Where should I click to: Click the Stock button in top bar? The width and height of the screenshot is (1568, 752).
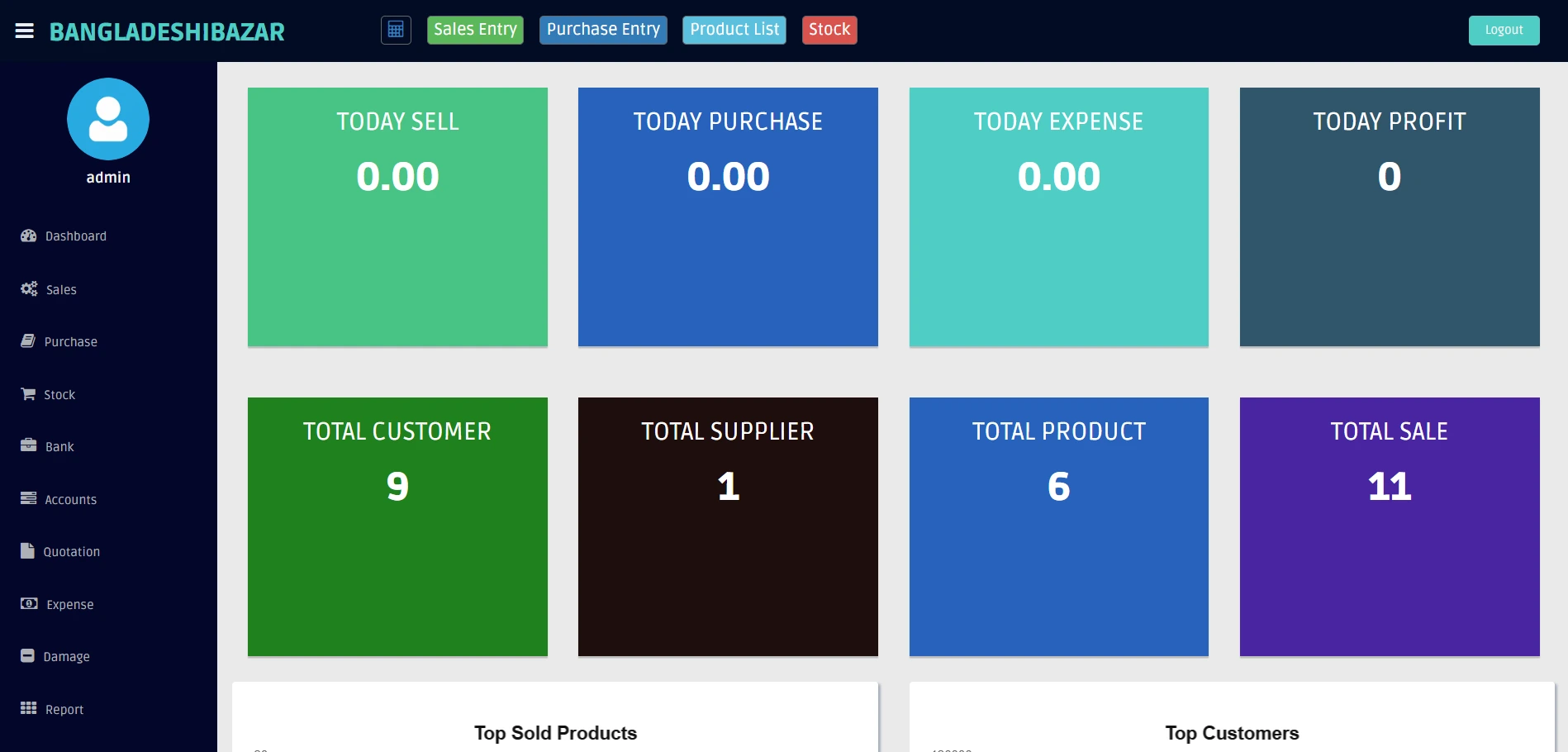pyautogui.click(x=829, y=30)
